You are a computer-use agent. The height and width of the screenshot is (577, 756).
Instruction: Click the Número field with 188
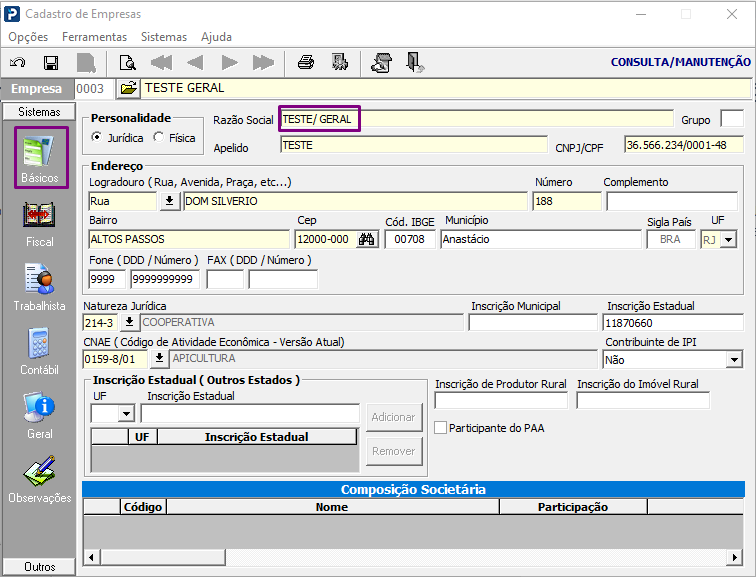pos(567,201)
